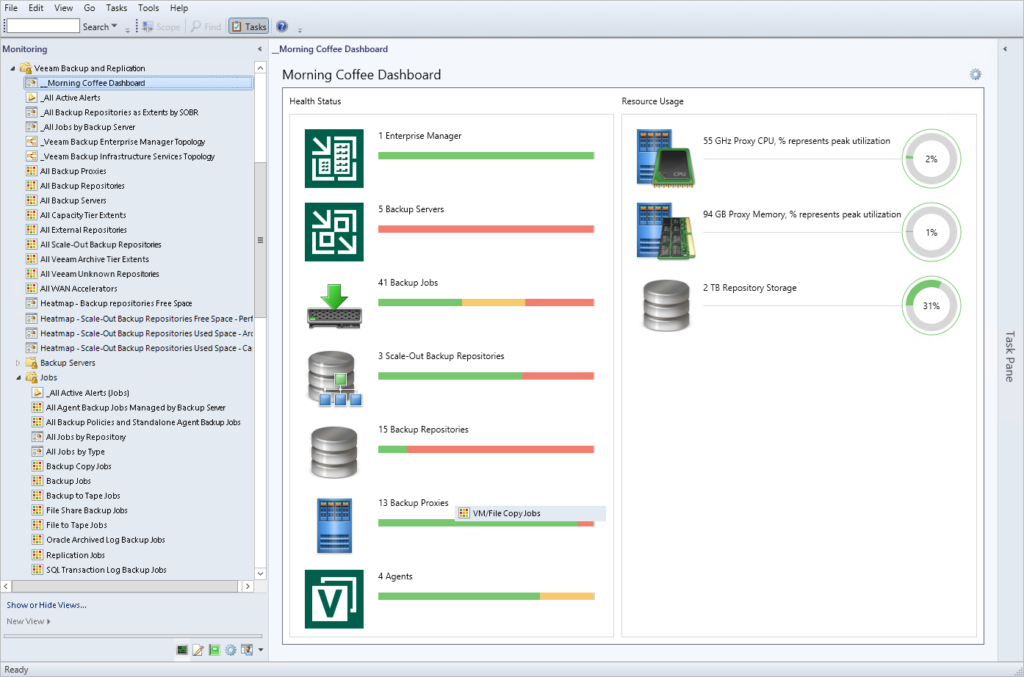The height and width of the screenshot is (677, 1024).
Task: Select the Monitoring workspace icon at bottom left
Action: (181, 650)
